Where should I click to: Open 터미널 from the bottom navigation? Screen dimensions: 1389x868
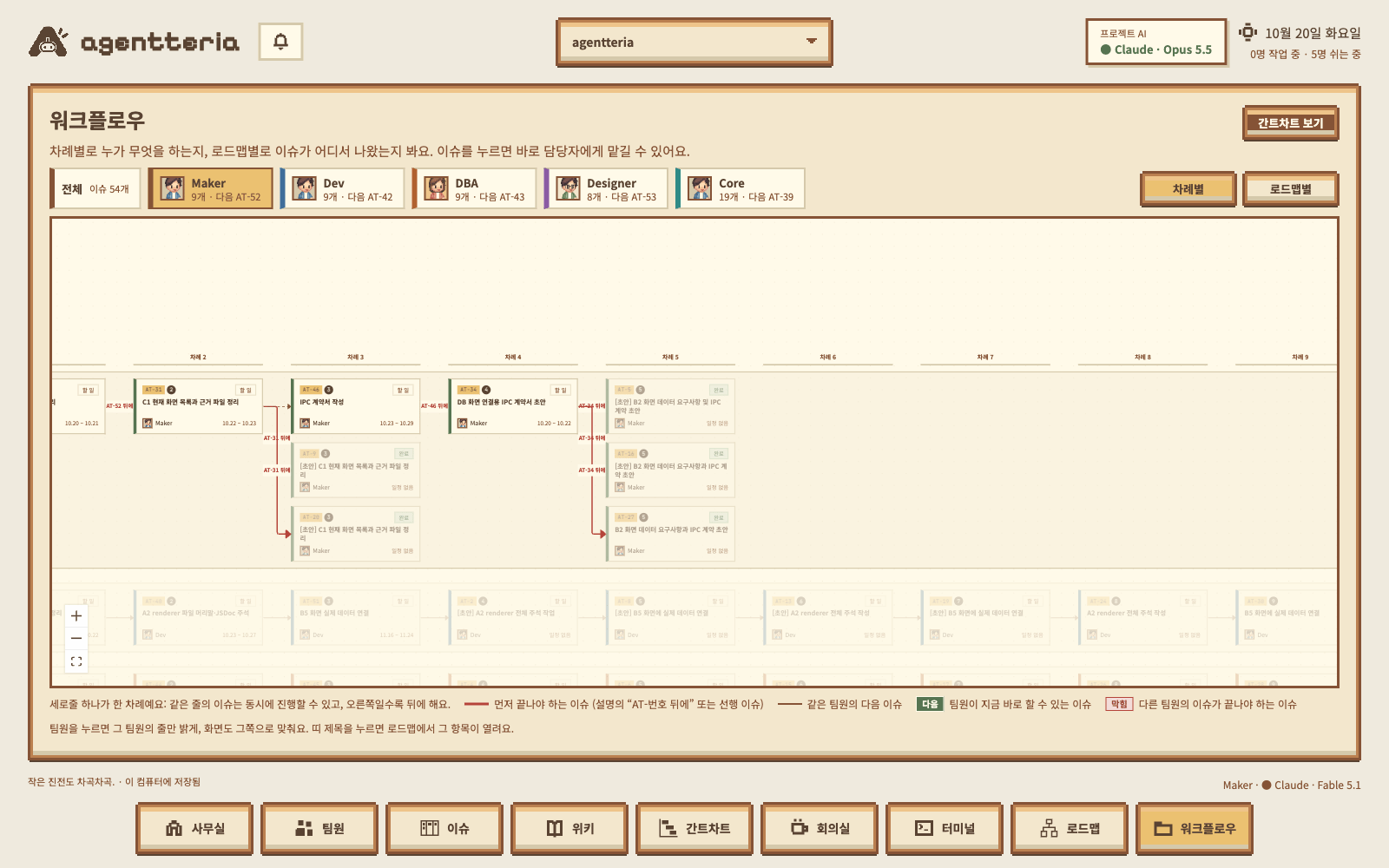click(x=945, y=829)
